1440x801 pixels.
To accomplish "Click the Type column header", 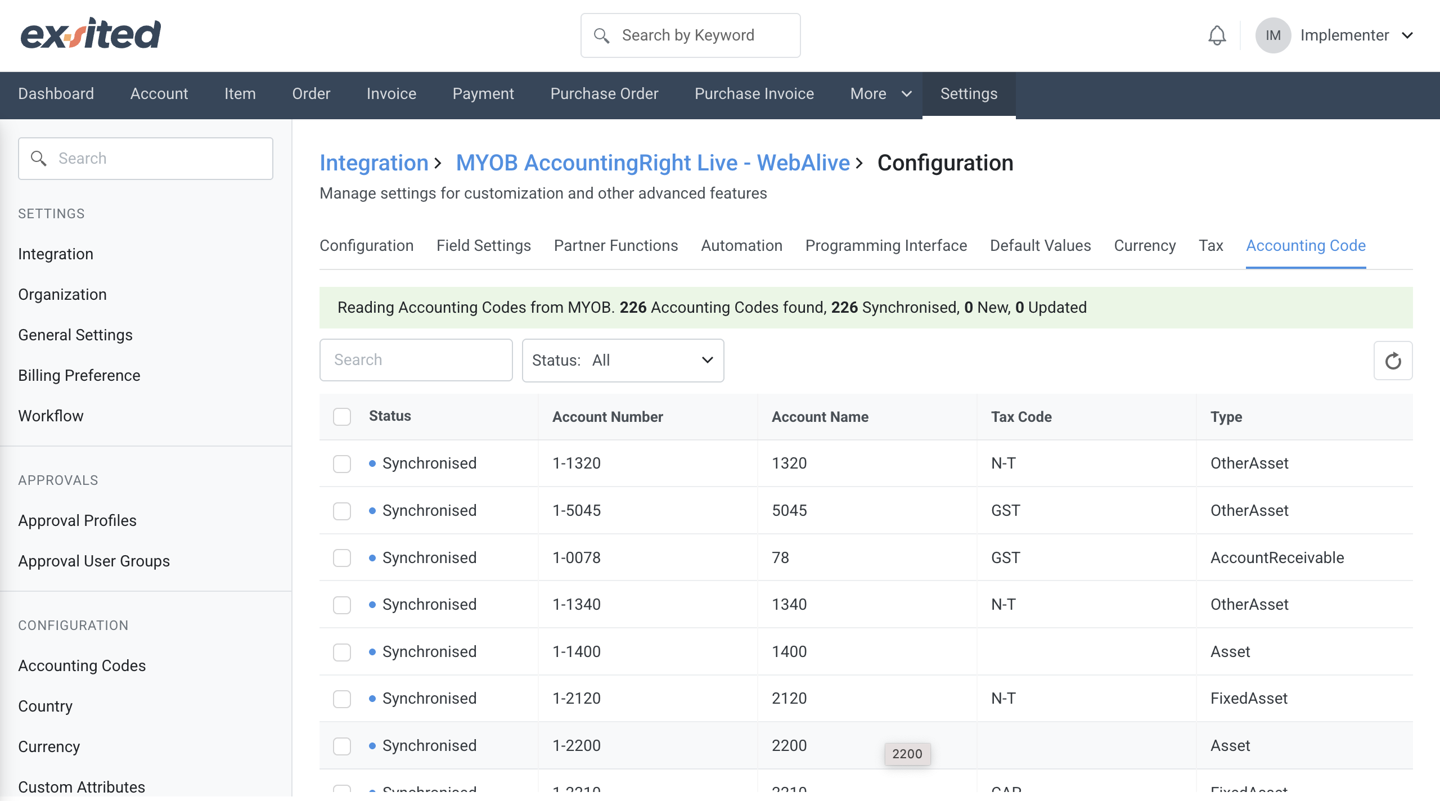I will (1226, 417).
